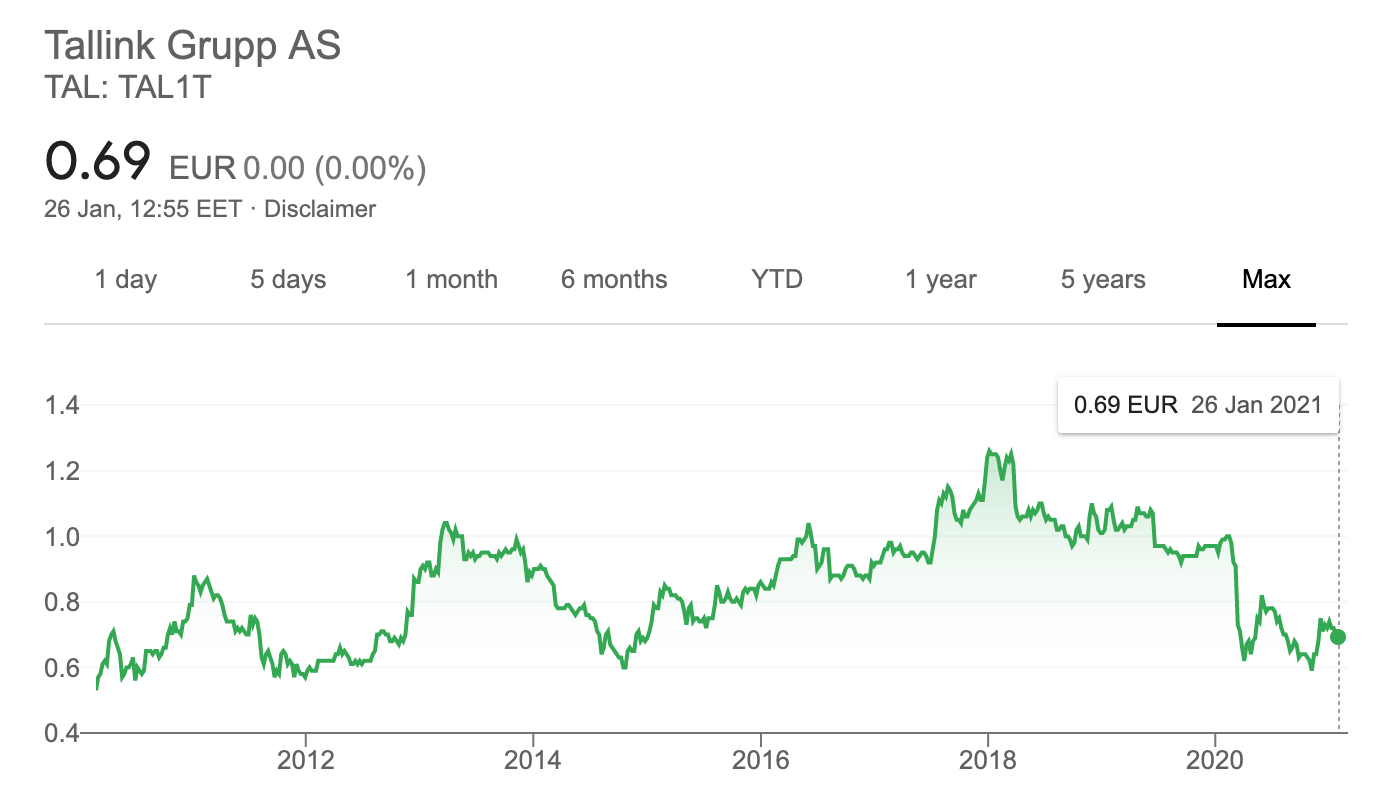
Task: Click the 2020 x-axis year label
Action: click(1214, 760)
